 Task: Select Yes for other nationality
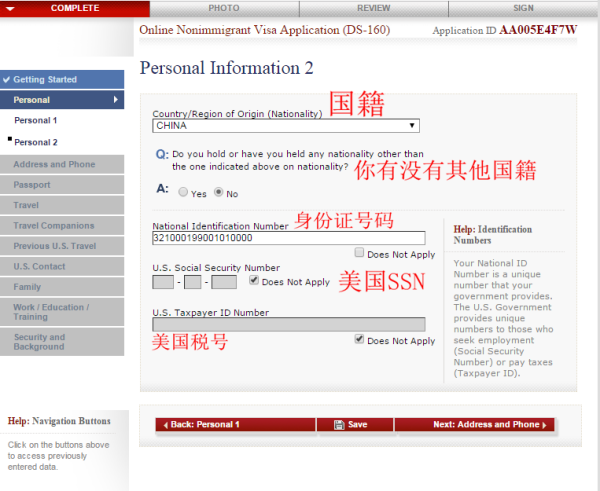(182, 193)
